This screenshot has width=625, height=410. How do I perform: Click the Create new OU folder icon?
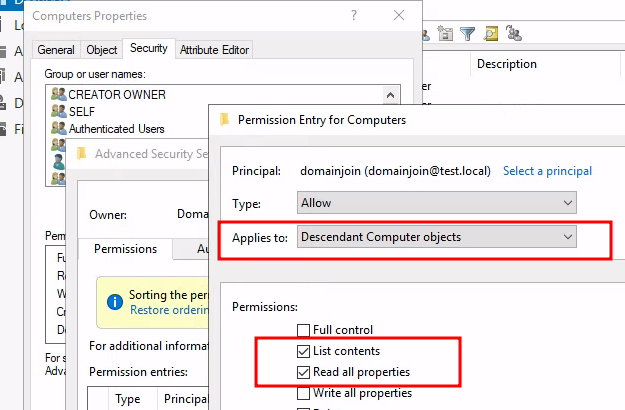[x=445, y=34]
